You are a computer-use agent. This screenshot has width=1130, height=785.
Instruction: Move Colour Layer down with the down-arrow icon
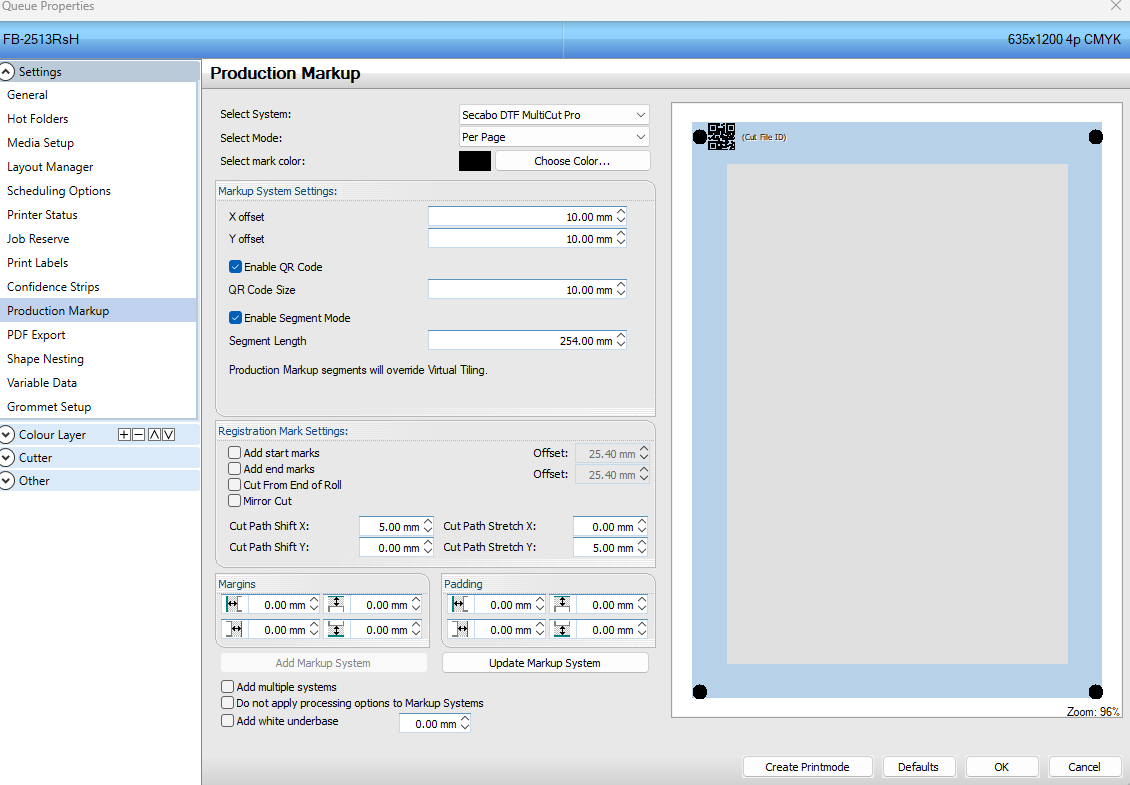point(166,434)
